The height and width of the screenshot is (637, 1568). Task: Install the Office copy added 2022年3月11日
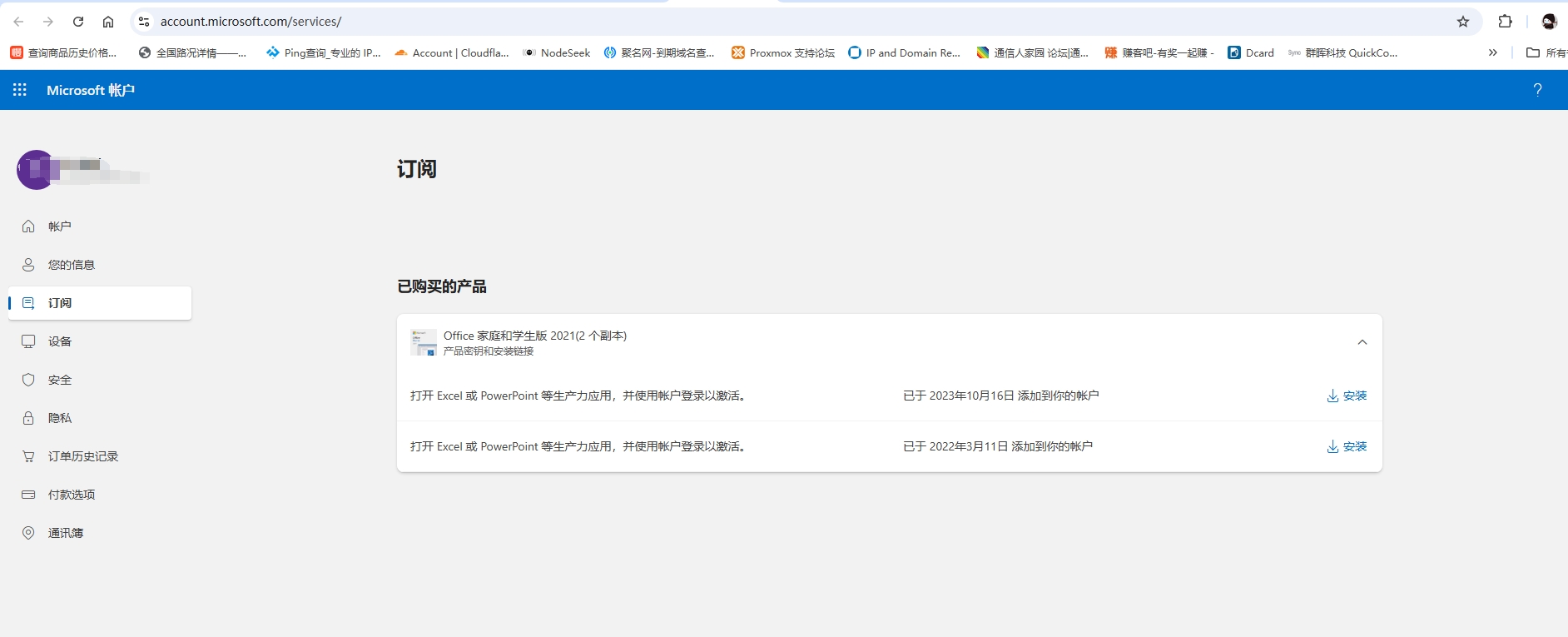(x=1347, y=446)
